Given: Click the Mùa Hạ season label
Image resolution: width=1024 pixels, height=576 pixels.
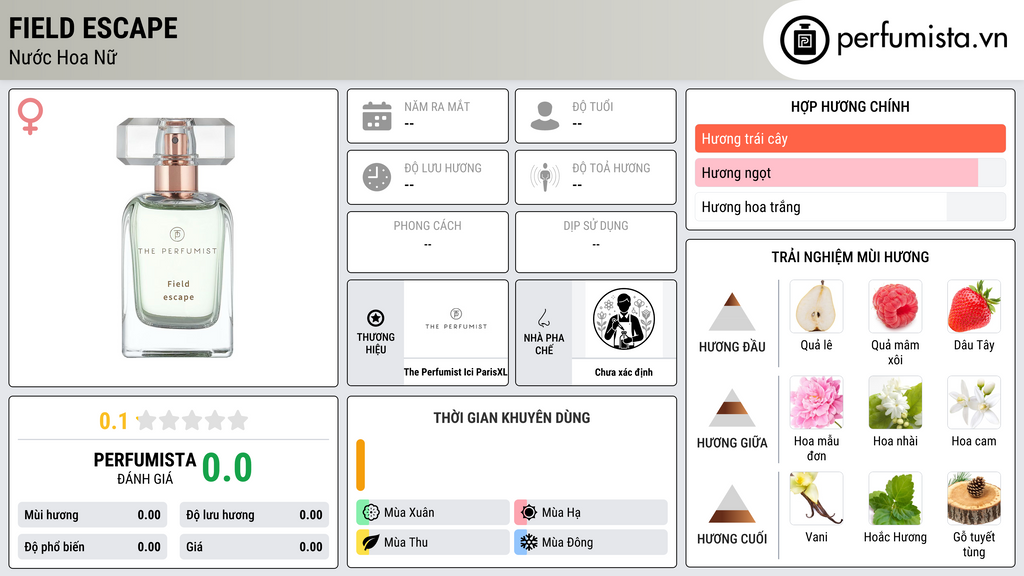Looking at the screenshot, I should (561, 513).
